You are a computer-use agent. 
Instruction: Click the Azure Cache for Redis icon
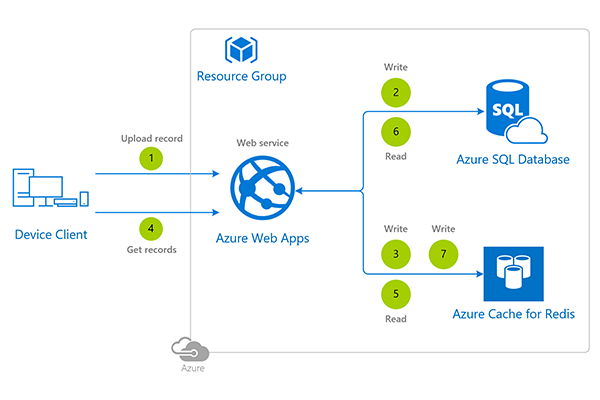pos(514,274)
